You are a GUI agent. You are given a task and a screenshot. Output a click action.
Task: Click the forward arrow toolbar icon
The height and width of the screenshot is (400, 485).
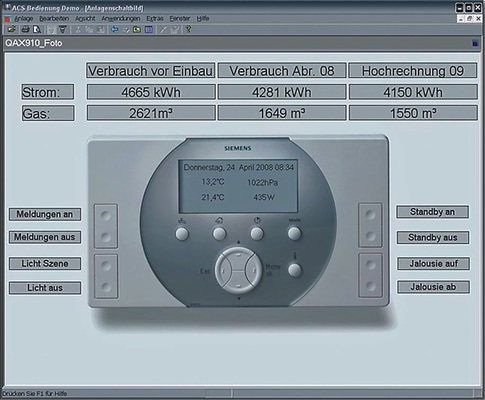tap(126, 30)
